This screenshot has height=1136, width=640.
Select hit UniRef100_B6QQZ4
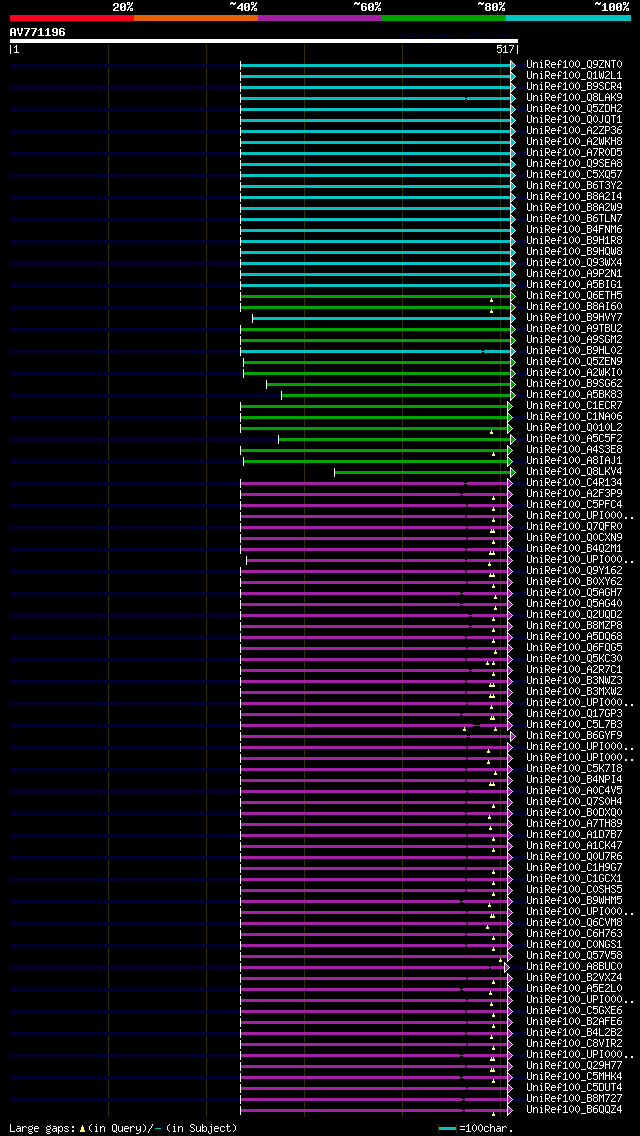point(574,1109)
